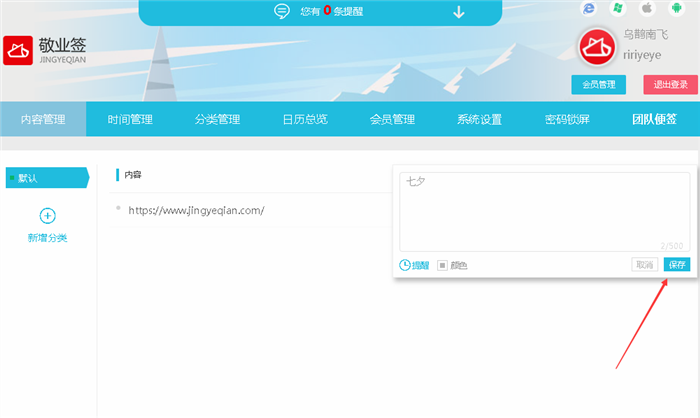Click inside the note text area containing 七夕
The image size is (700, 418).
(545, 212)
